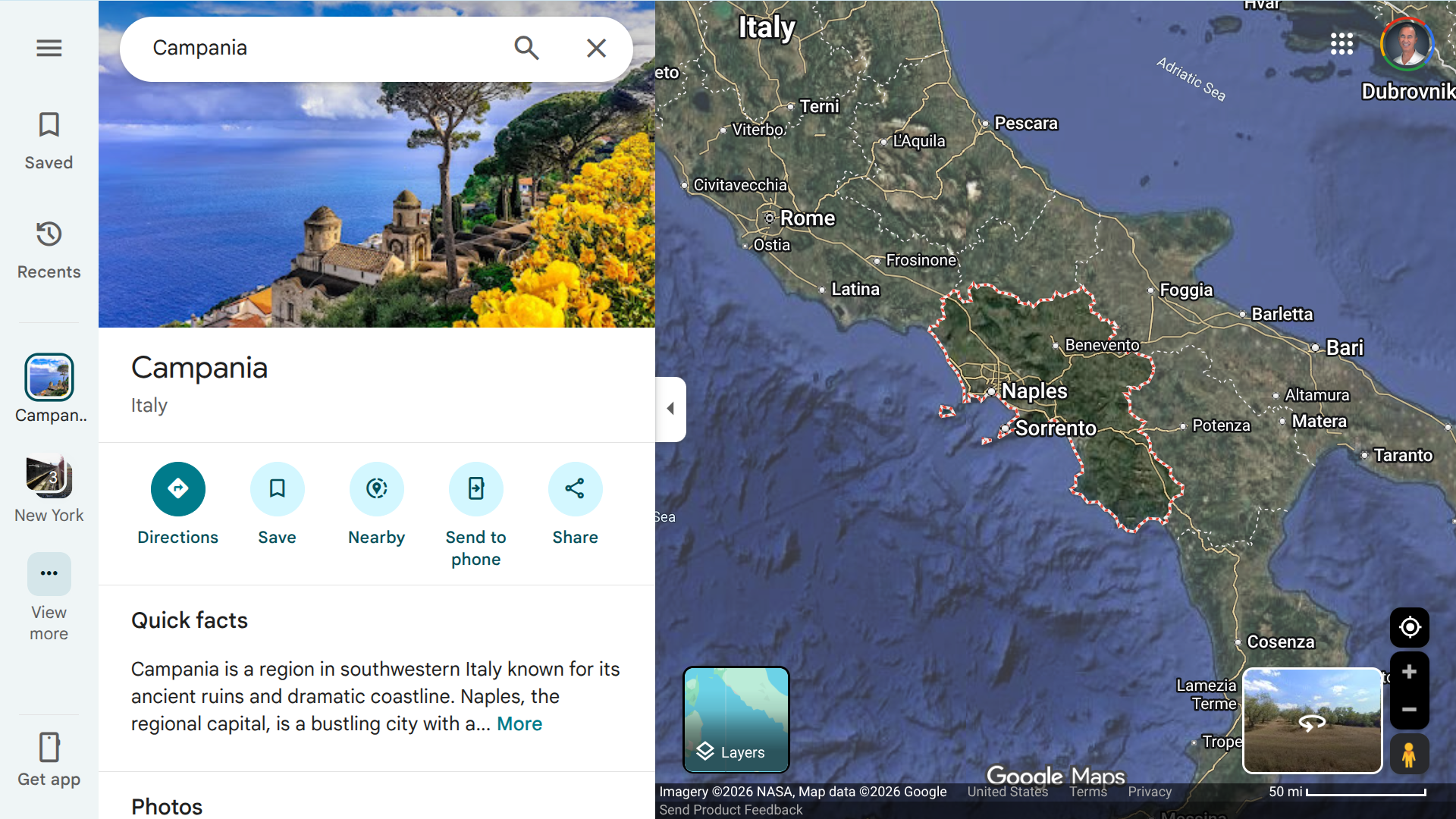The height and width of the screenshot is (819, 1456).
Task: Share the Campania location
Action: coord(575,488)
